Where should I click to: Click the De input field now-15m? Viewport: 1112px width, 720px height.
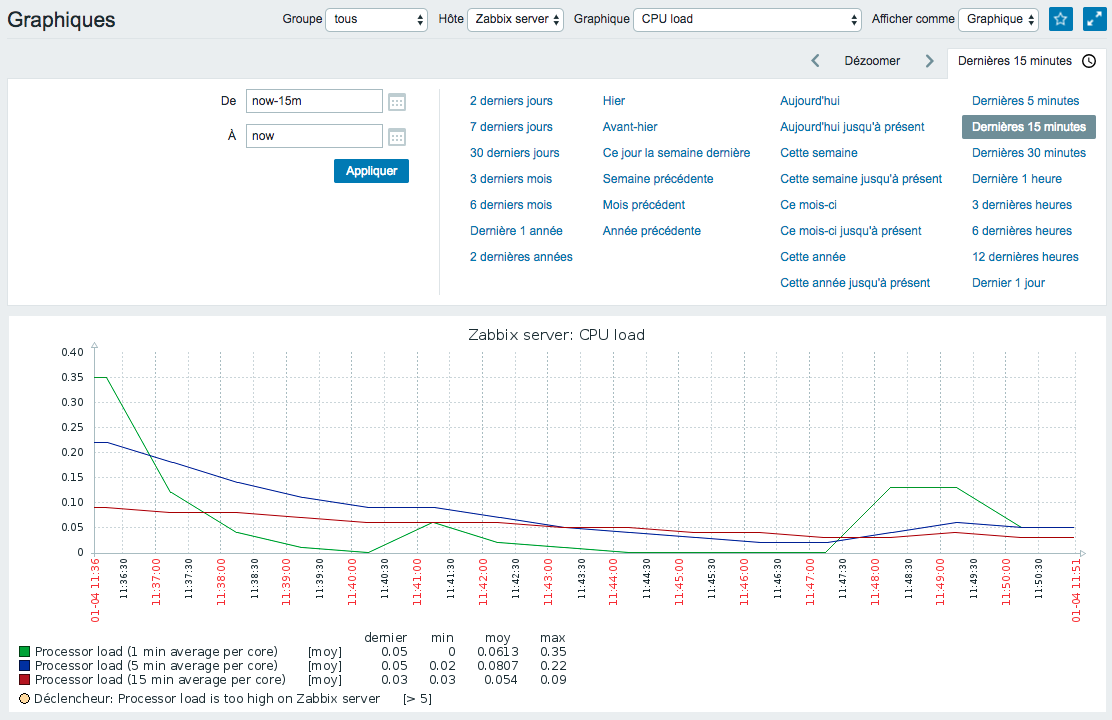(314, 101)
